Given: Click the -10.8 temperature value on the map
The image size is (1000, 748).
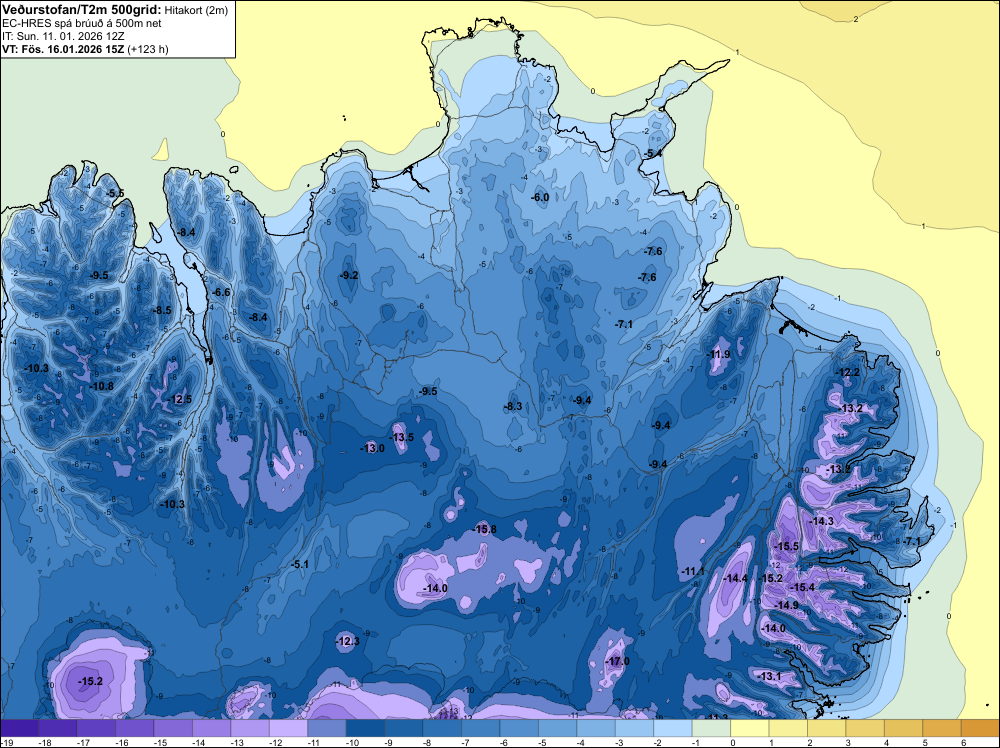Looking at the screenshot, I should point(102,386).
